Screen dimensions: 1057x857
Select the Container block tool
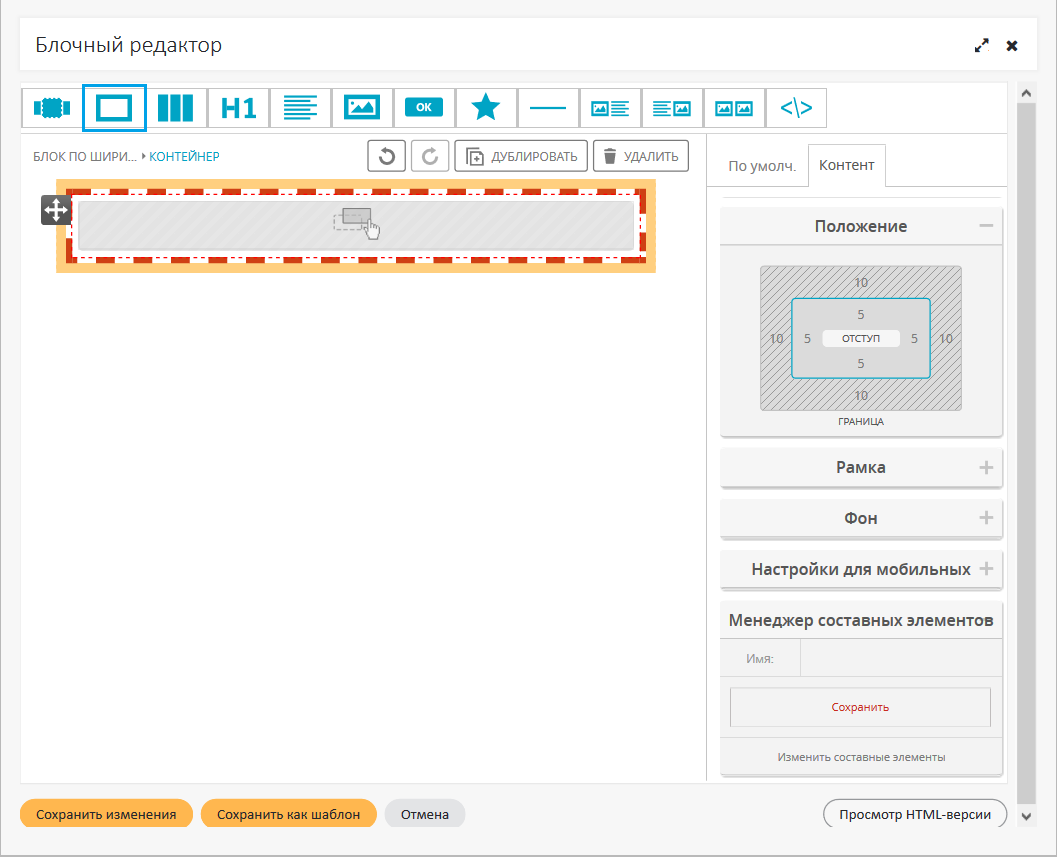114,108
